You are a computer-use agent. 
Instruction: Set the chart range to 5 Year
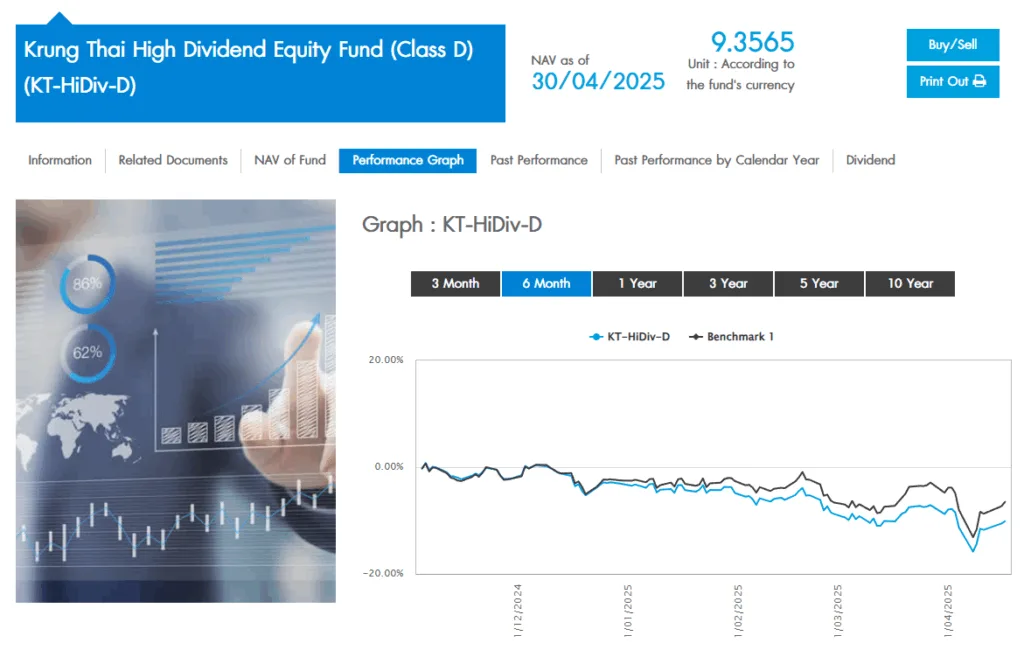point(819,283)
